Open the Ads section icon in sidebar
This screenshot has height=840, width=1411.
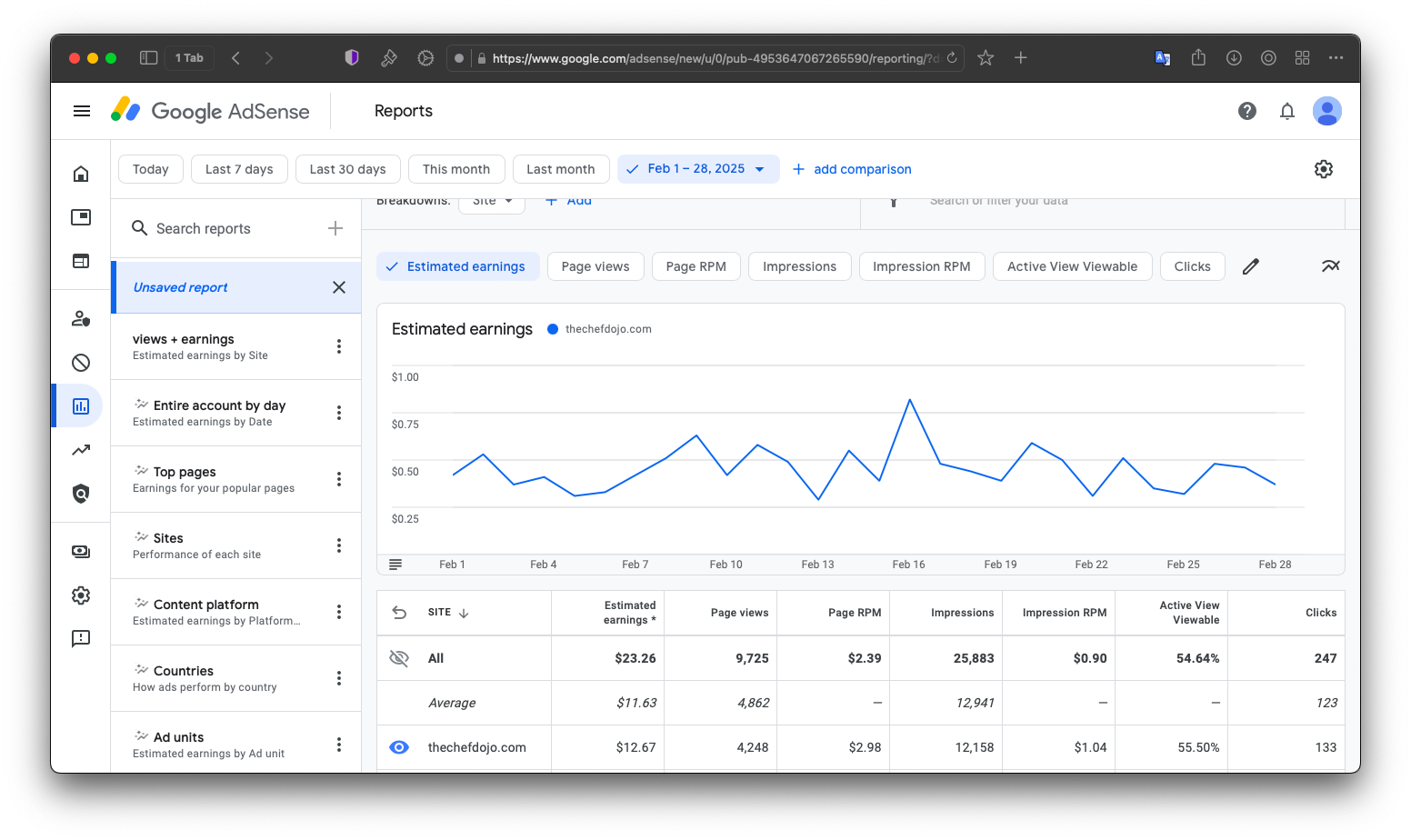tap(81, 217)
